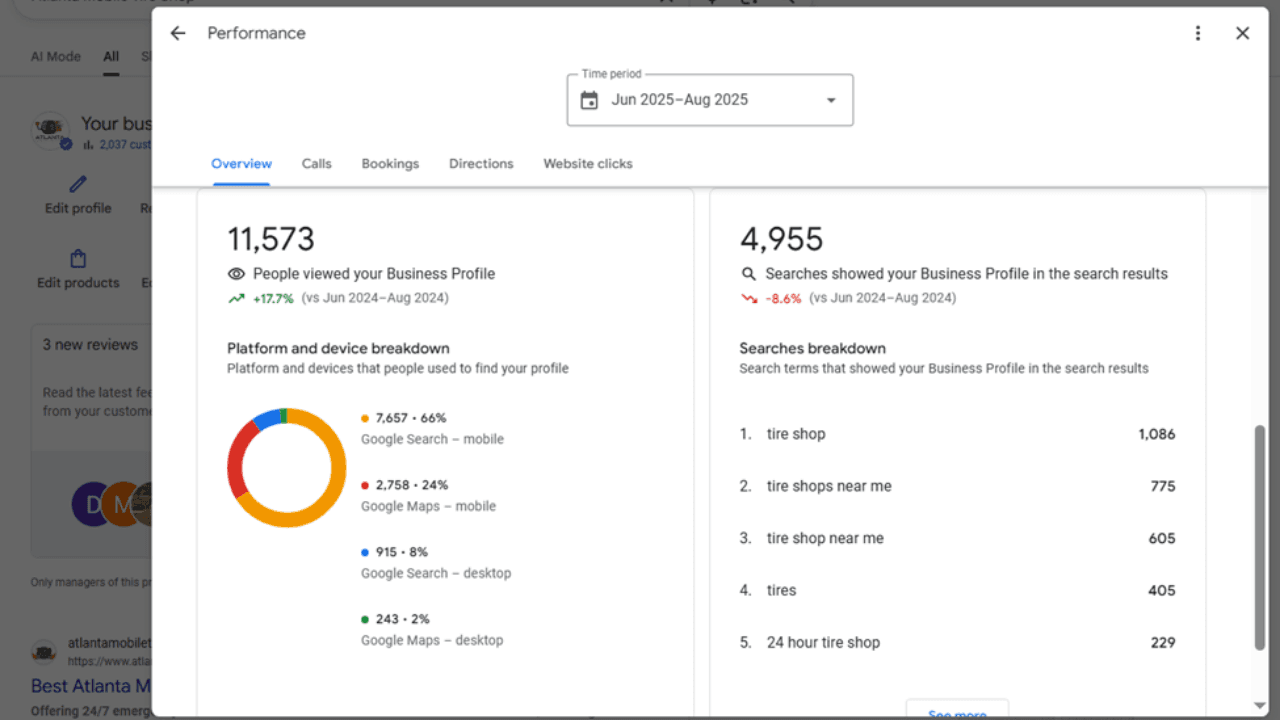Switch to the Directions tab
Screen dimensions: 1280x720
(481, 163)
